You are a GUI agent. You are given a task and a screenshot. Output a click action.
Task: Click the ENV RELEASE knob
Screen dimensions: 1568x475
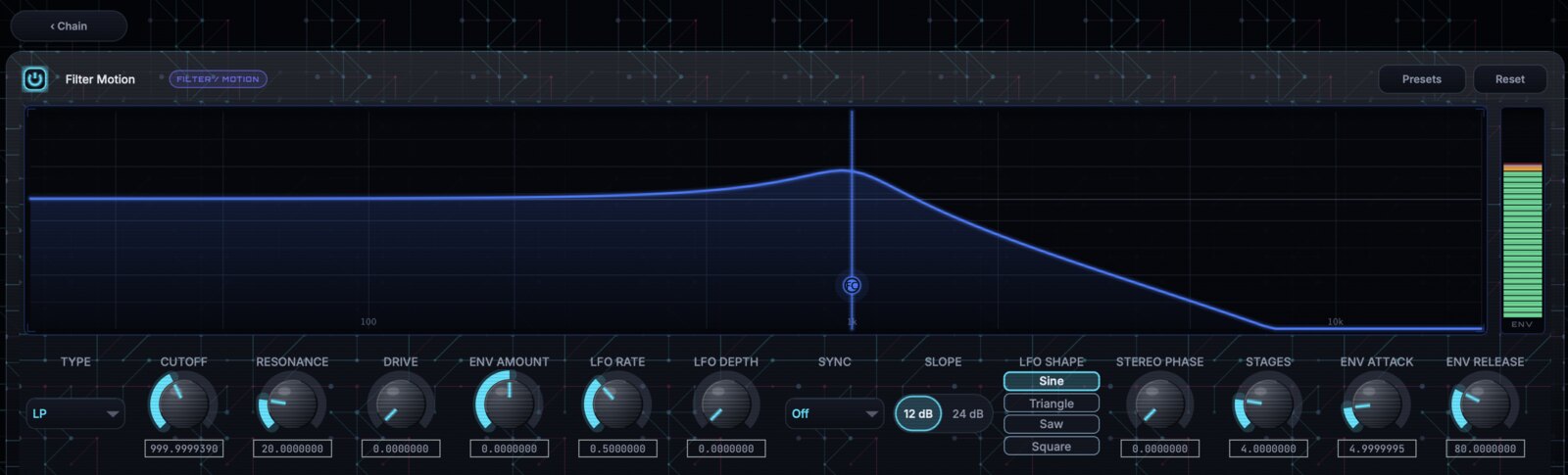point(1485,404)
